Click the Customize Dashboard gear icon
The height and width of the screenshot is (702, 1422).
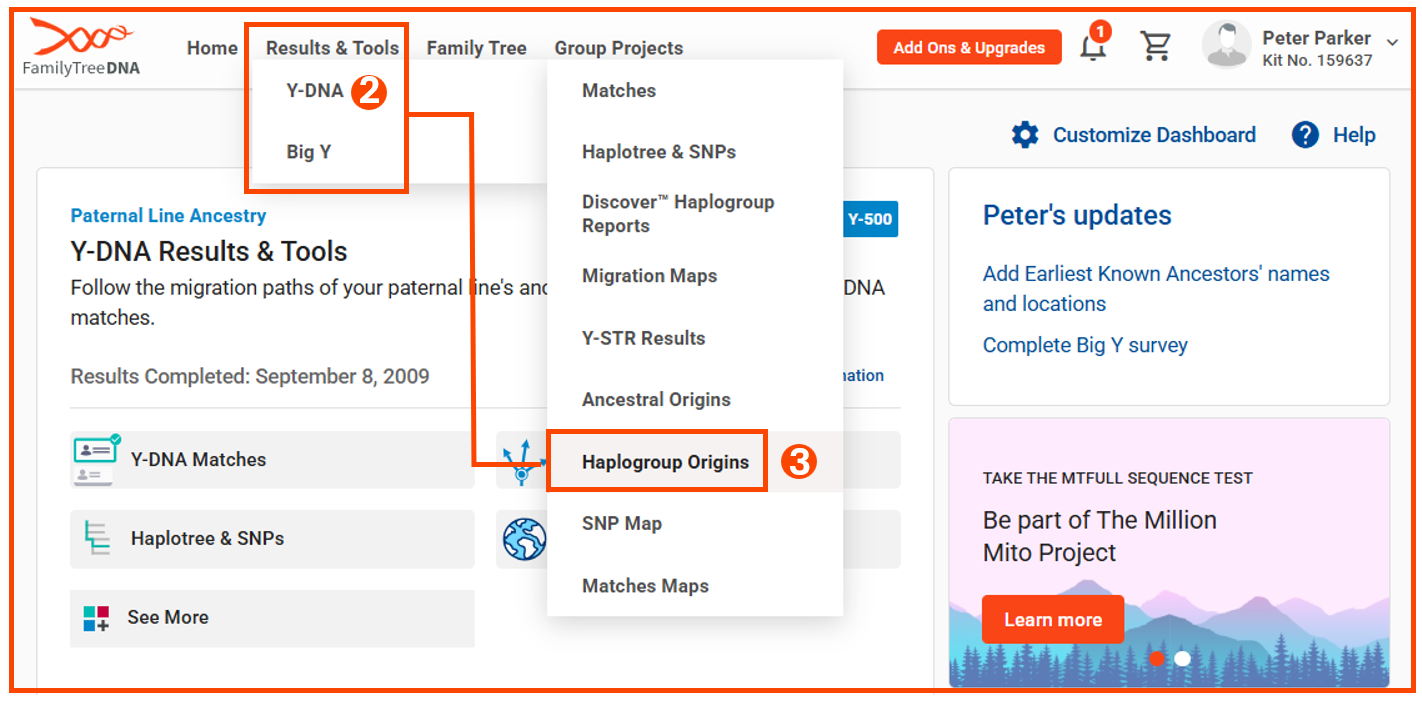coord(1025,134)
